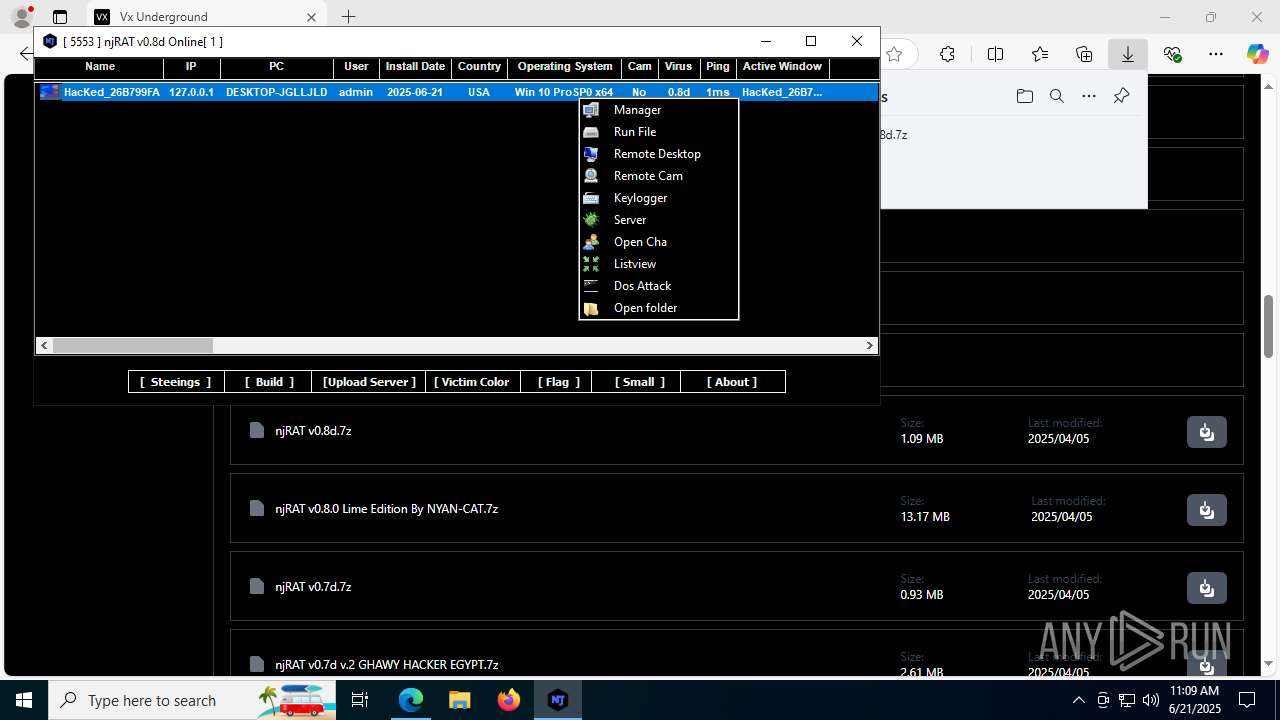The image size is (1280, 720).
Task: Open a new browser tab
Action: 348,17
